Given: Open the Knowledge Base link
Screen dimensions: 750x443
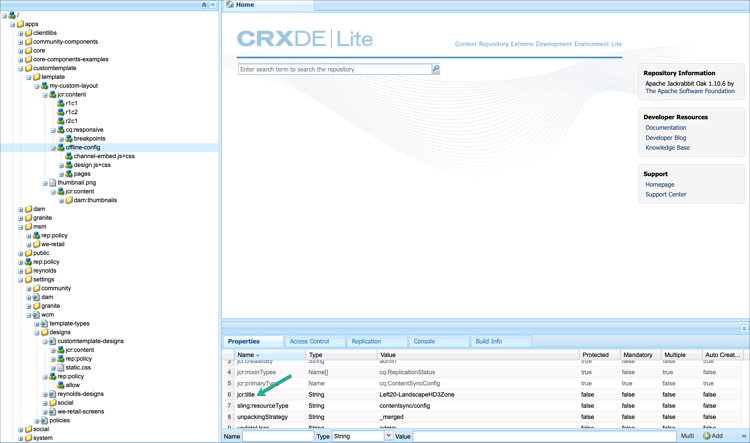Looking at the screenshot, I should click(667, 148).
